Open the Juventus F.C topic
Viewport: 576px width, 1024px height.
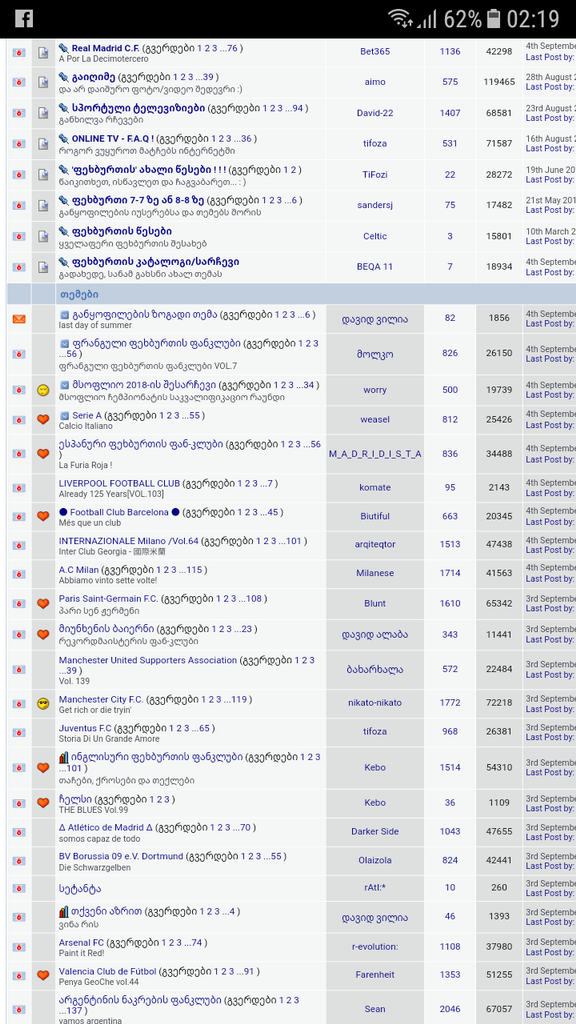(85, 728)
